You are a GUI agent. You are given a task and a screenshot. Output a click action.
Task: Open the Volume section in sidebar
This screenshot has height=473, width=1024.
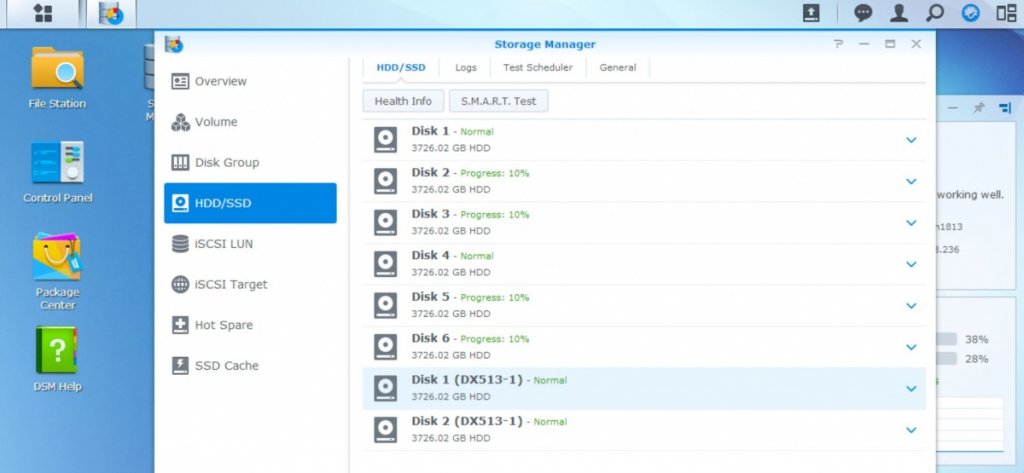click(250, 122)
